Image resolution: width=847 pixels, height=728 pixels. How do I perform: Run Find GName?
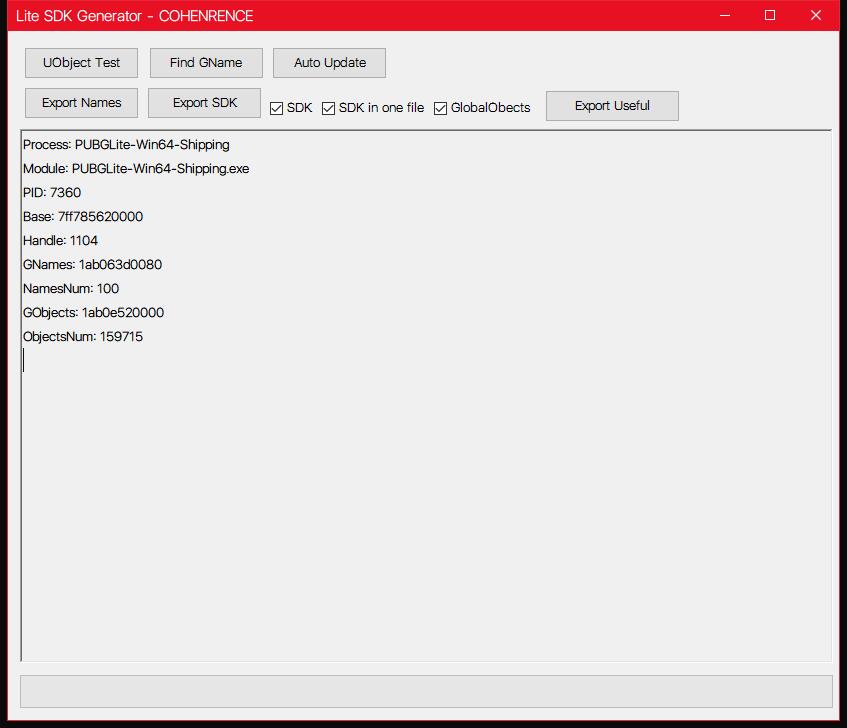click(206, 63)
